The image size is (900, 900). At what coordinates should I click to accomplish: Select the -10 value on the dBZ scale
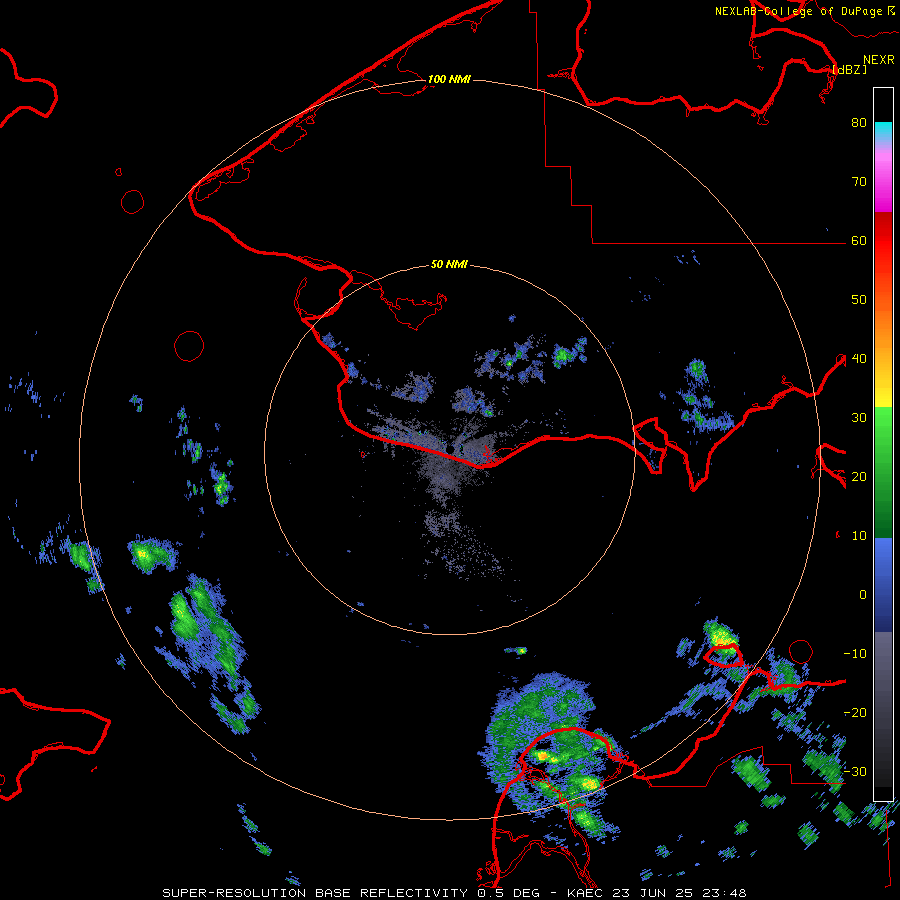(855, 654)
